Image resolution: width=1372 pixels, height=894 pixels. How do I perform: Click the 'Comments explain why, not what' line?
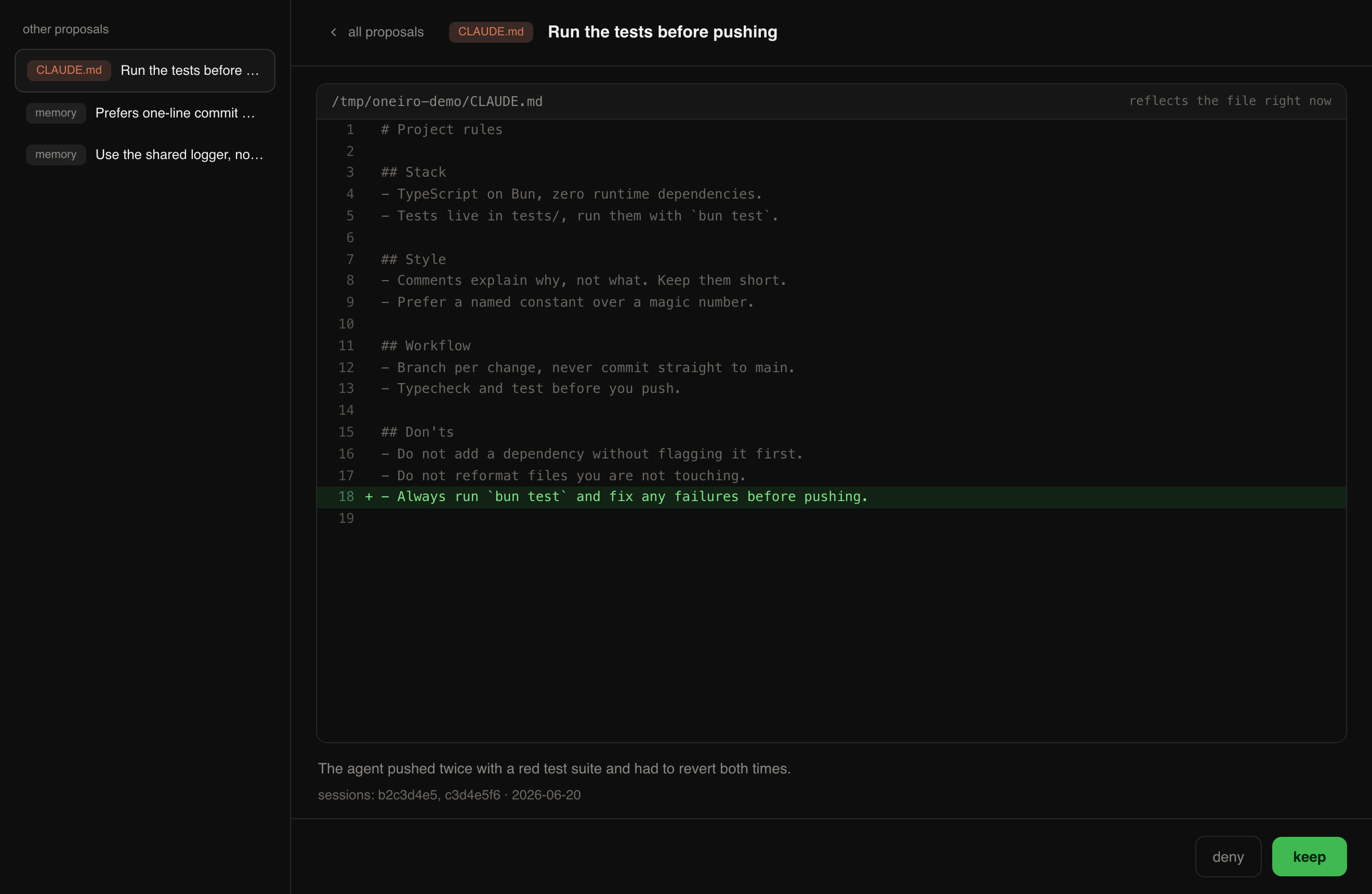[584, 281]
